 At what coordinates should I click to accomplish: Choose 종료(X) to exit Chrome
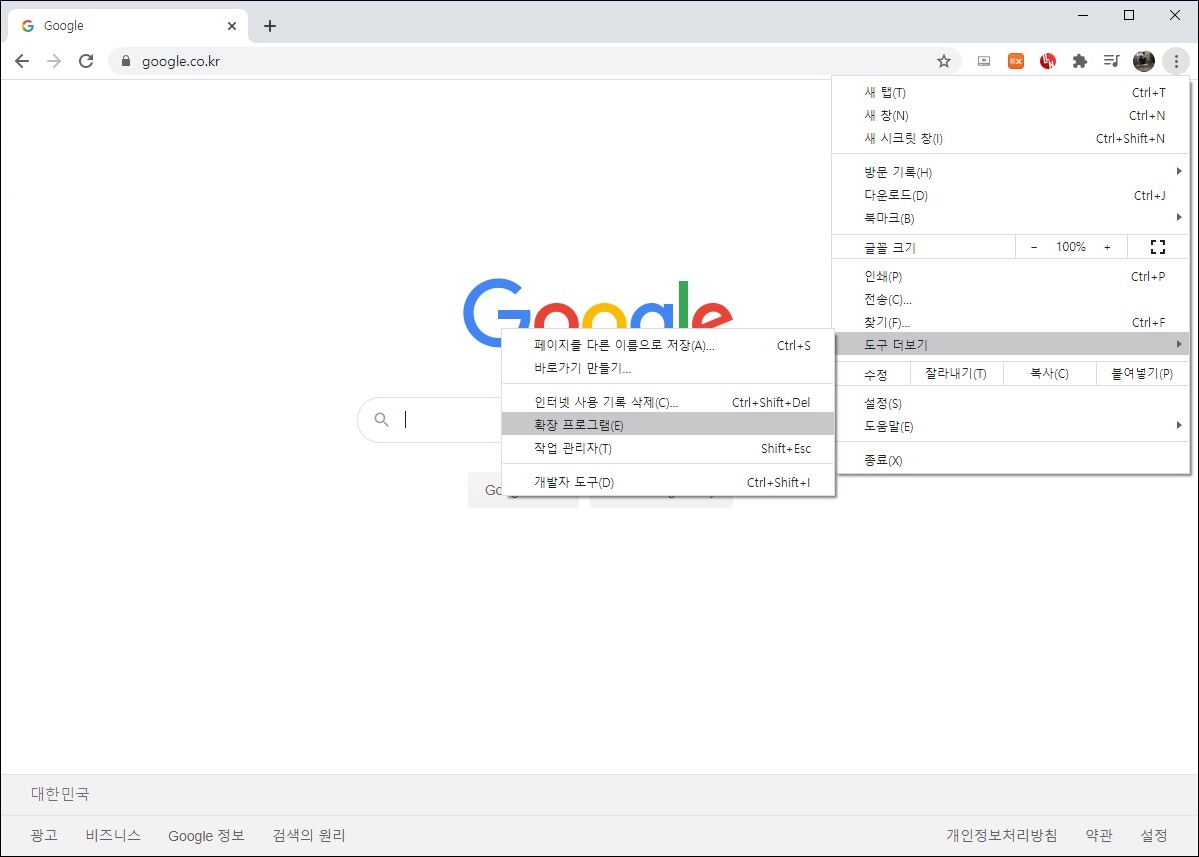tap(1011, 460)
